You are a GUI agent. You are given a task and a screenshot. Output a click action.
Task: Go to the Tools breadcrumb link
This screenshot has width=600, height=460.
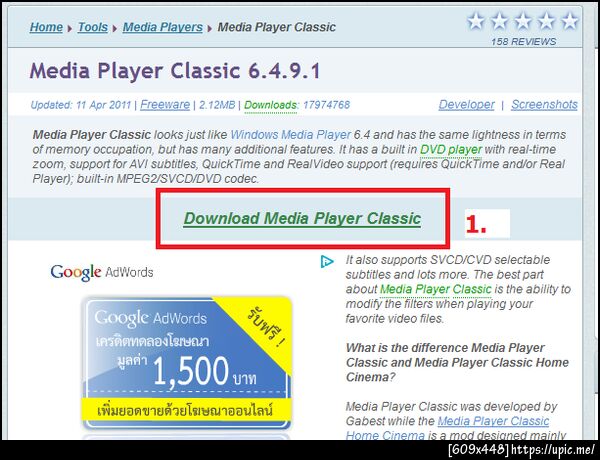(x=93, y=27)
